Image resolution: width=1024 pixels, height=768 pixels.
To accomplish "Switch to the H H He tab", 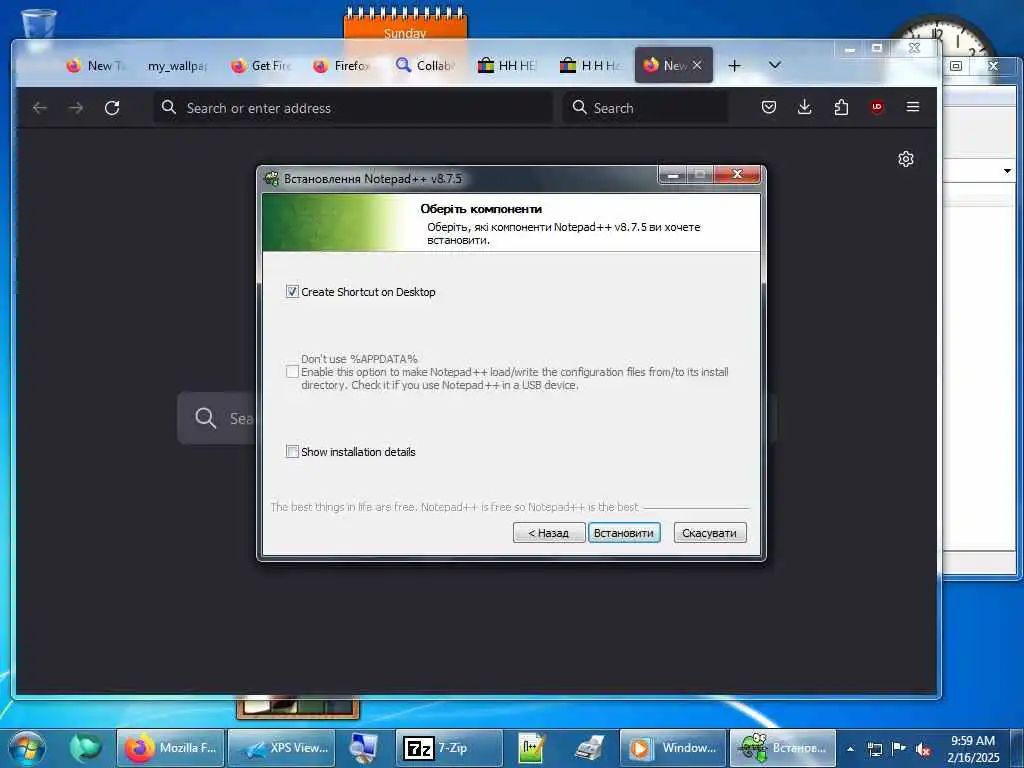I will tap(590, 65).
